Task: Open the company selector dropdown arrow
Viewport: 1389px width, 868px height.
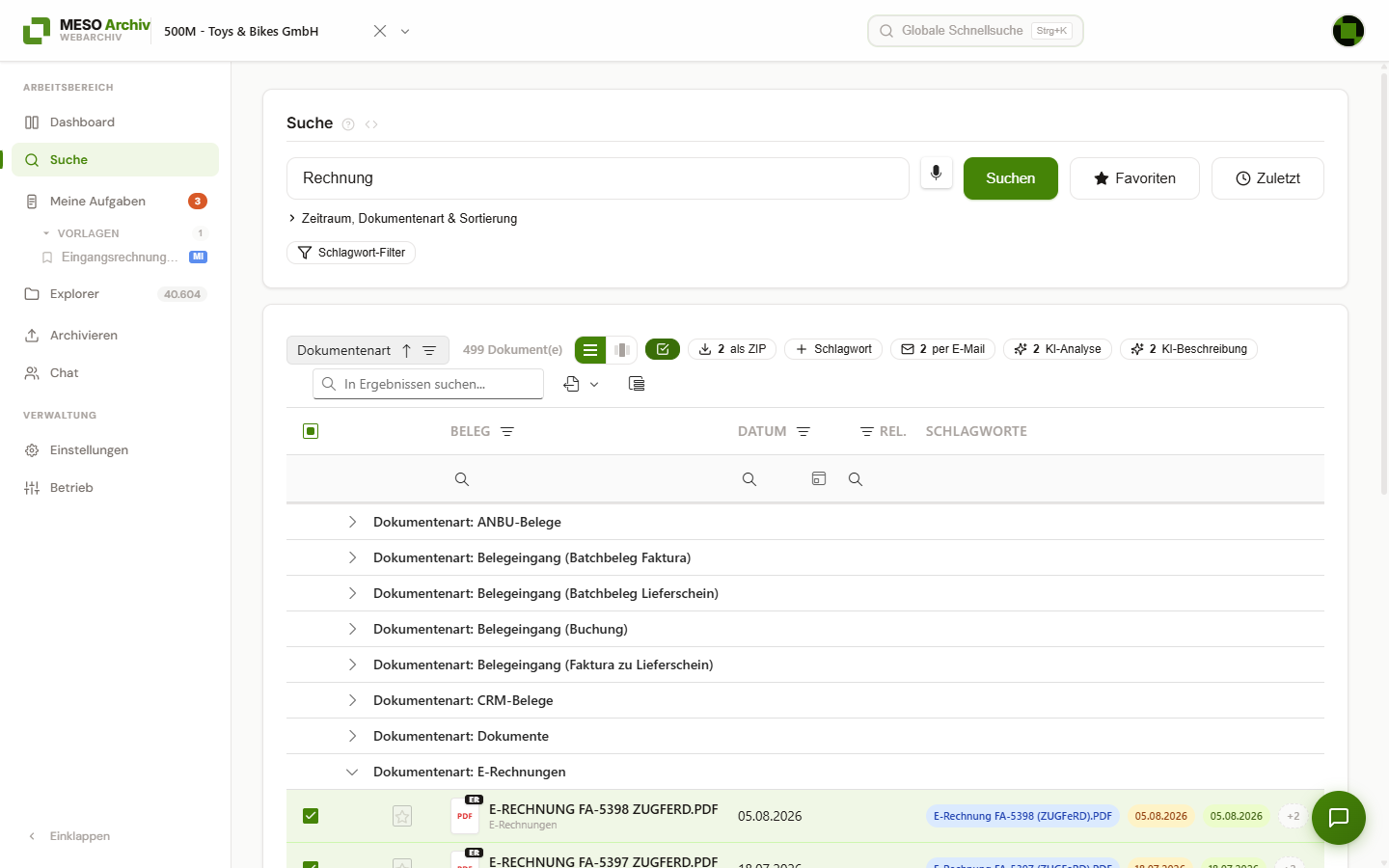Action: click(x=405, y=31)
